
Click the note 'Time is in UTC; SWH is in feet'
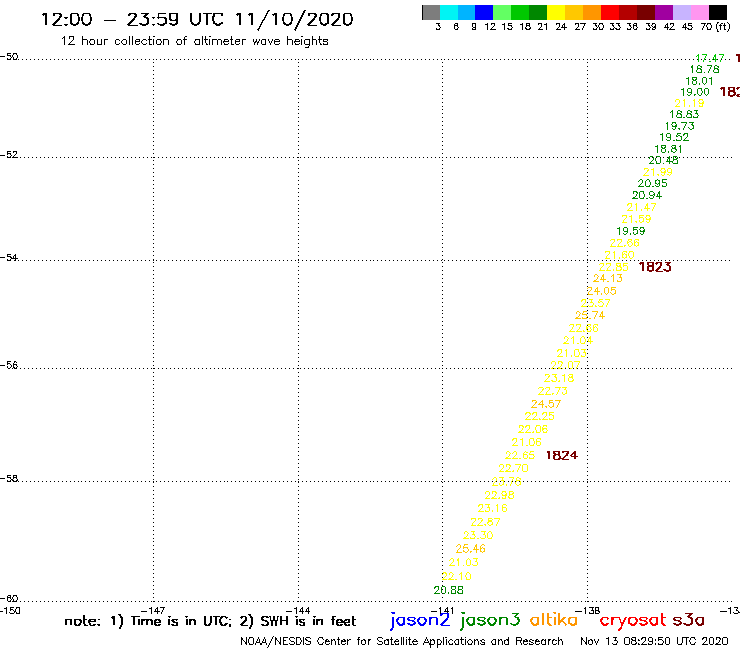click(210, 621)
